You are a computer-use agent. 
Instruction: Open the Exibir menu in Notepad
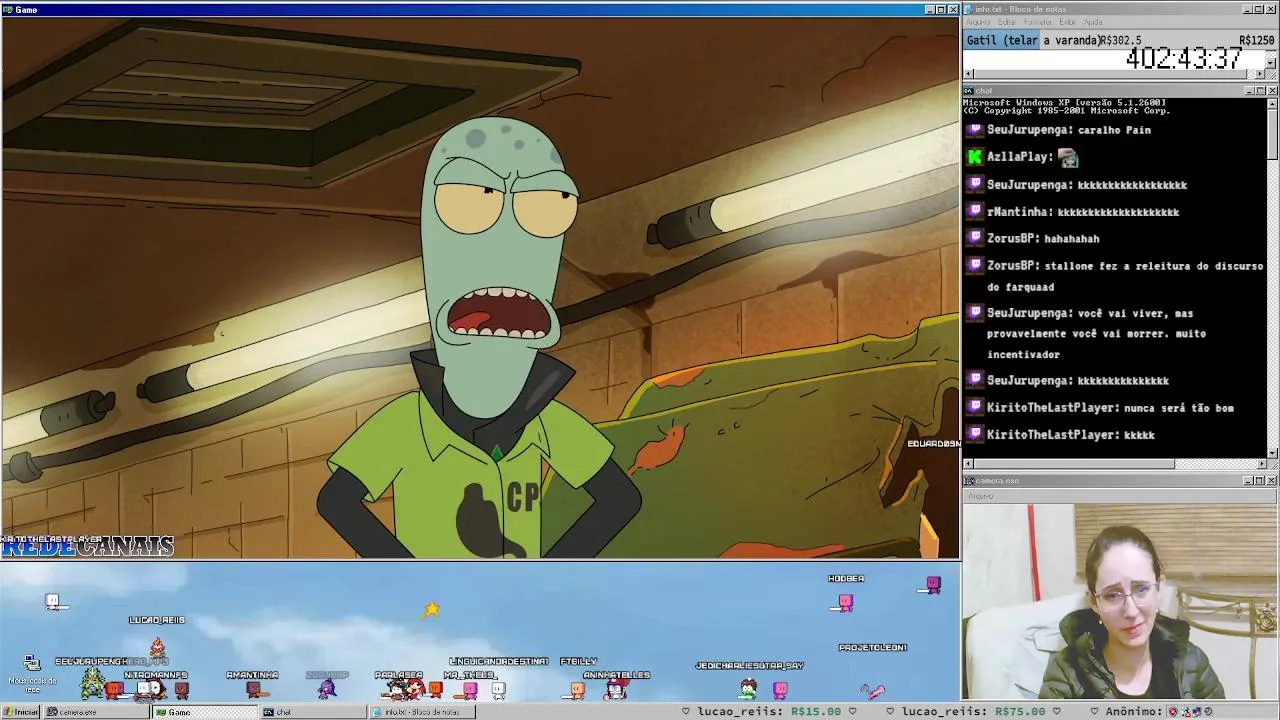[1068, 22]
